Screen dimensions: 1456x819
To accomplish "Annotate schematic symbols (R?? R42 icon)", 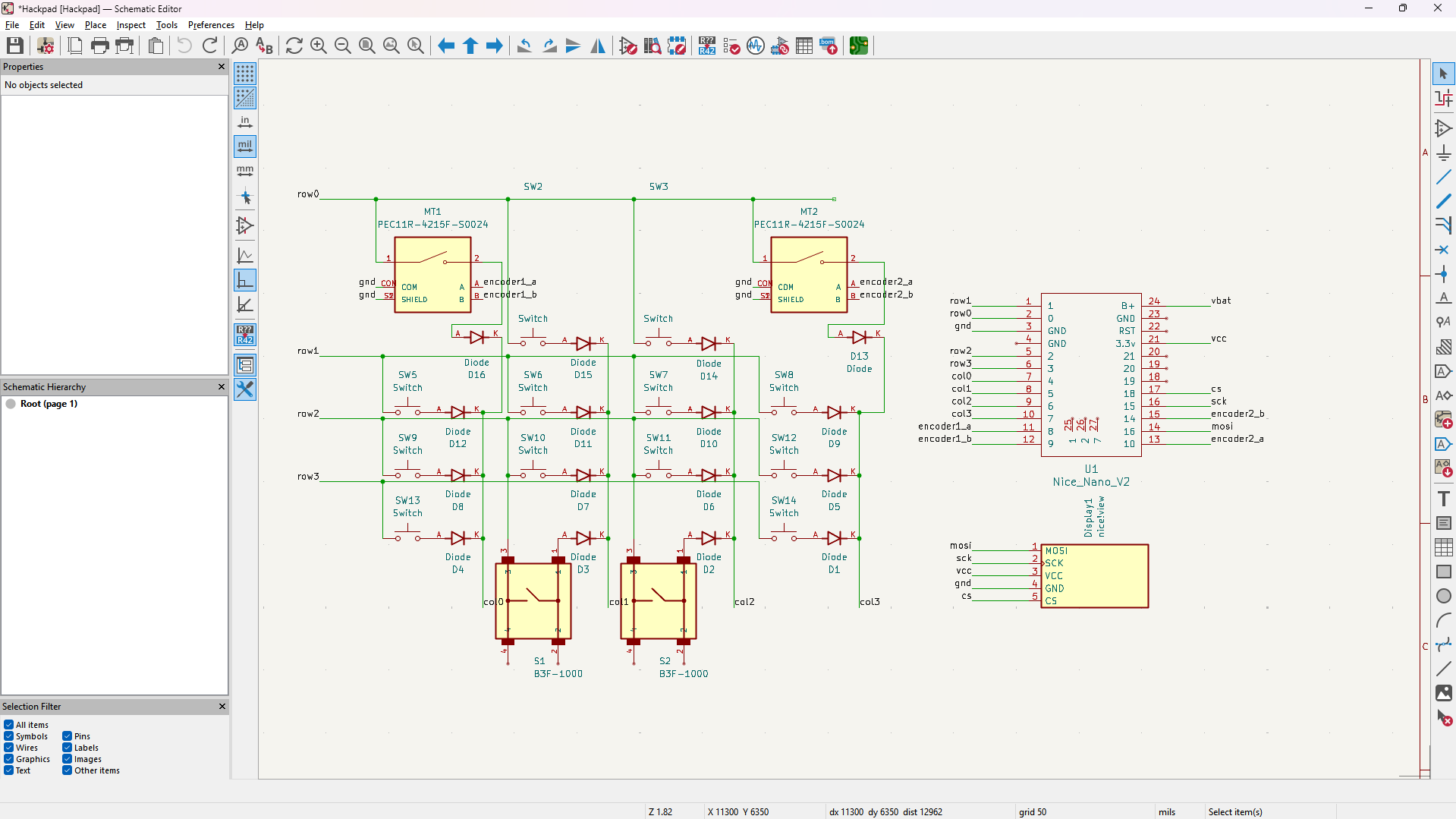I will (x=707, y=46).
